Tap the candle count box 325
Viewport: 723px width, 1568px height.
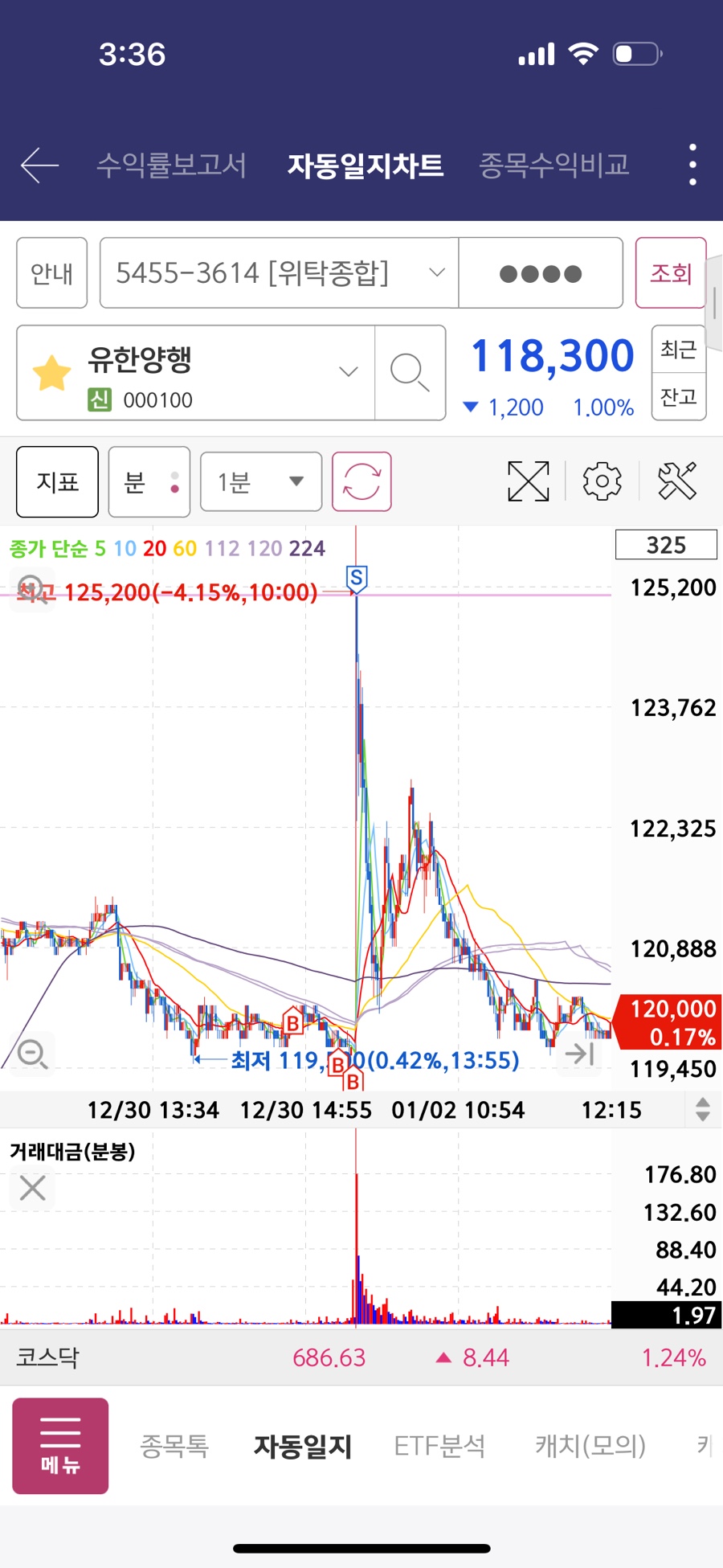(666, 545)
